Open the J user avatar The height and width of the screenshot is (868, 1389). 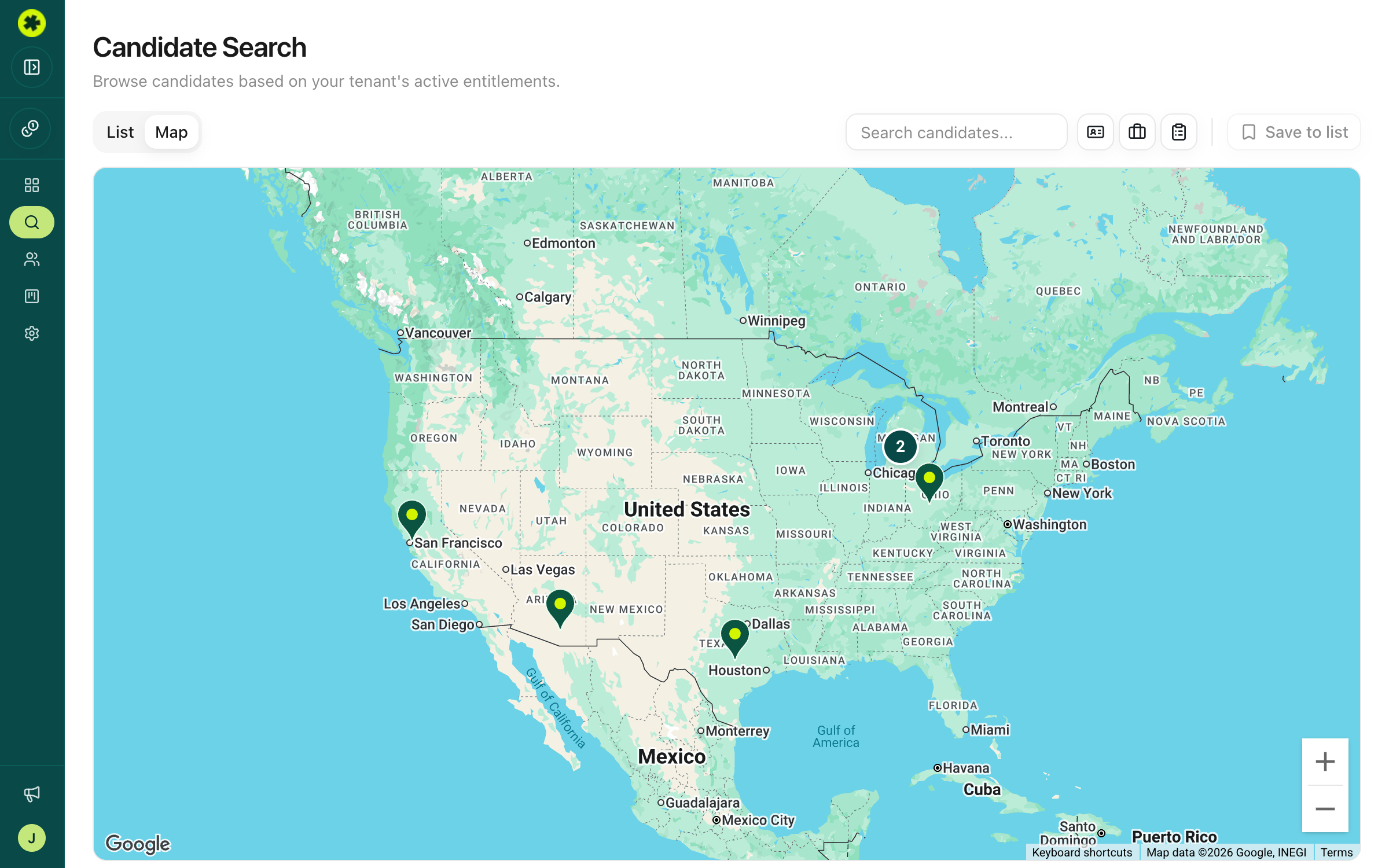point(32,838)
